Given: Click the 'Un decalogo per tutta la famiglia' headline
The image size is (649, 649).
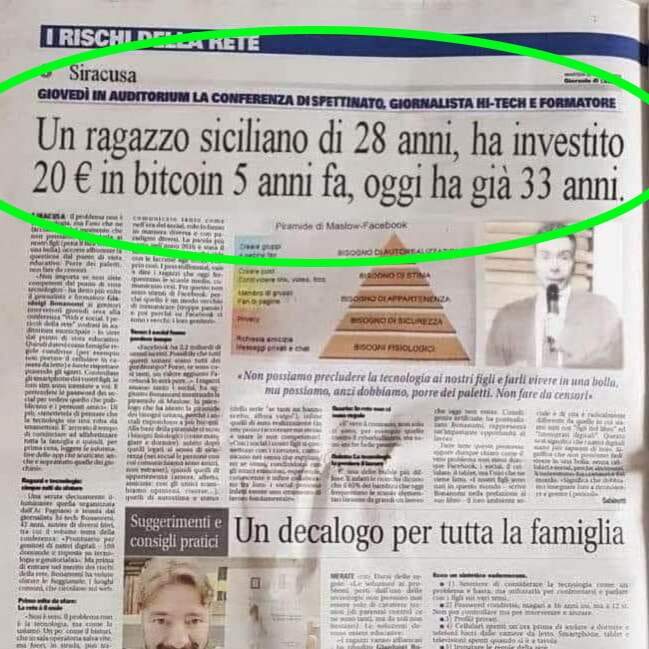Looking at the screenshot, I should click(429, 533).
